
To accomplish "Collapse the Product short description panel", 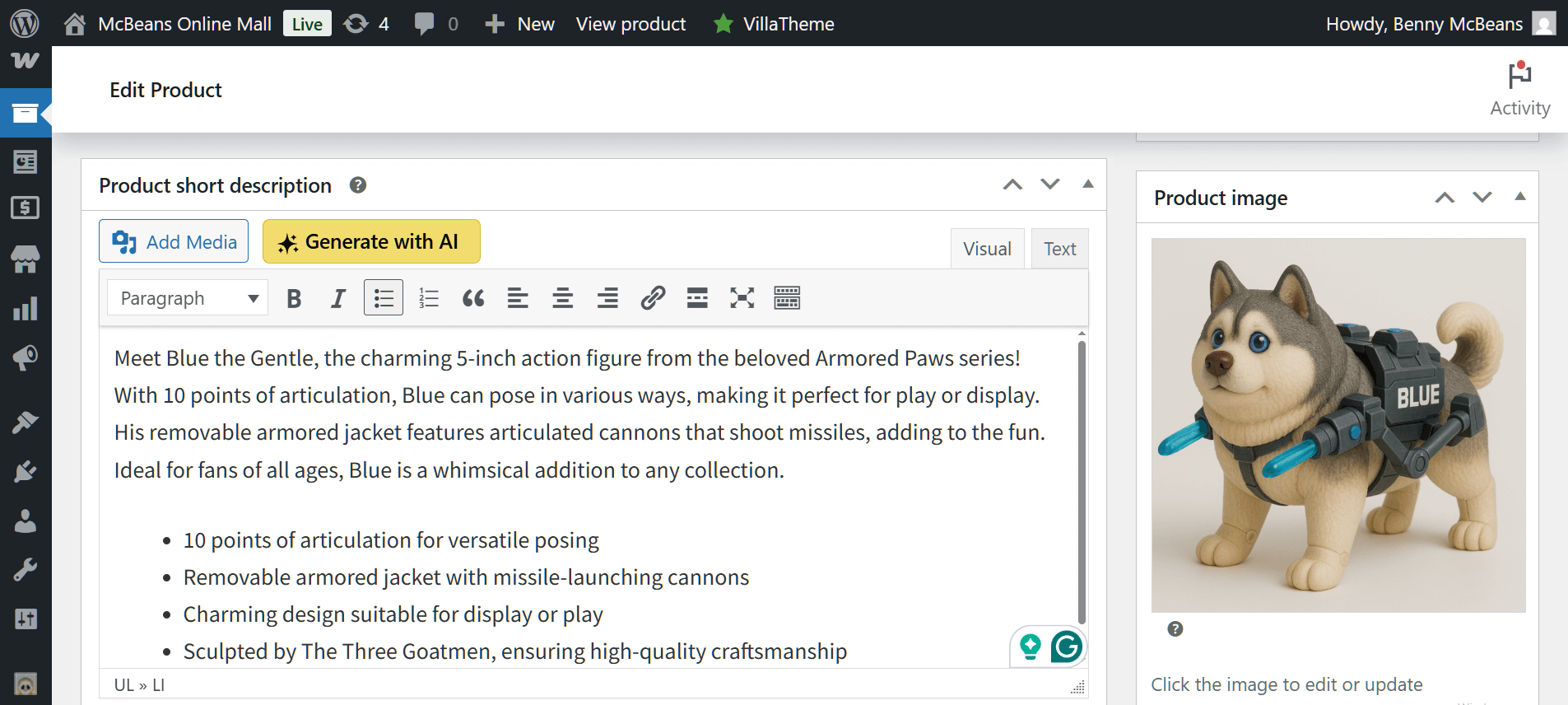I will click(x=1088, y=184).
